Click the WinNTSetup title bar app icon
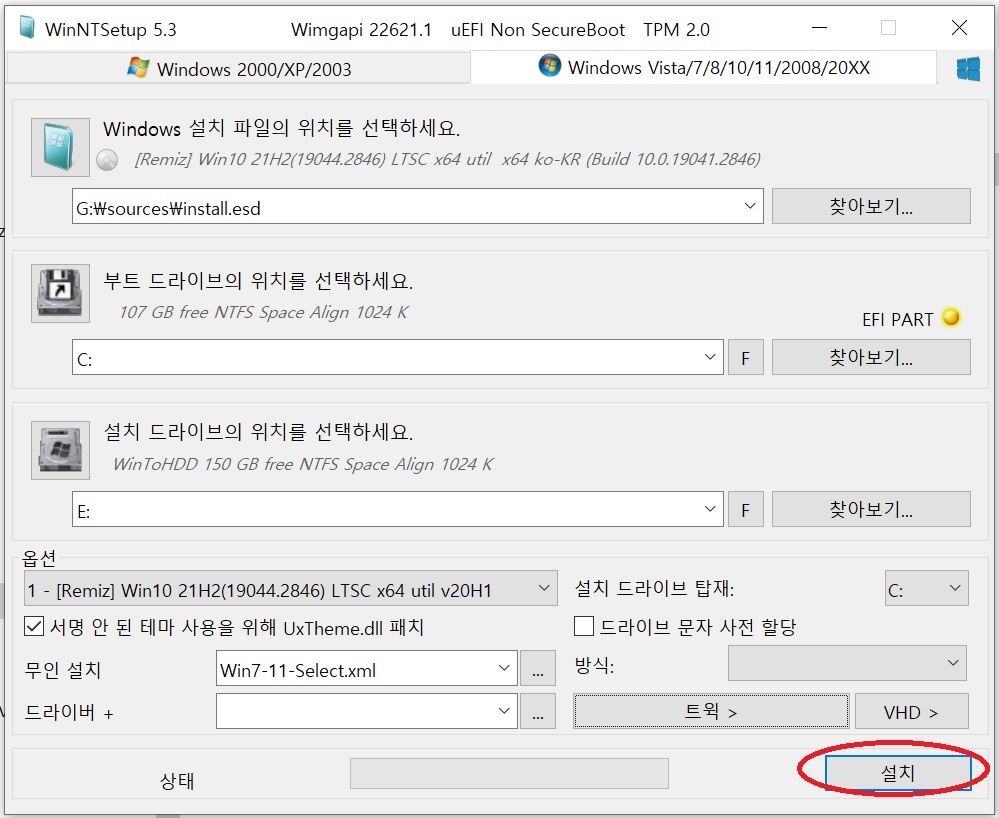This screenshot has height=818, width=999. (27, 28)
